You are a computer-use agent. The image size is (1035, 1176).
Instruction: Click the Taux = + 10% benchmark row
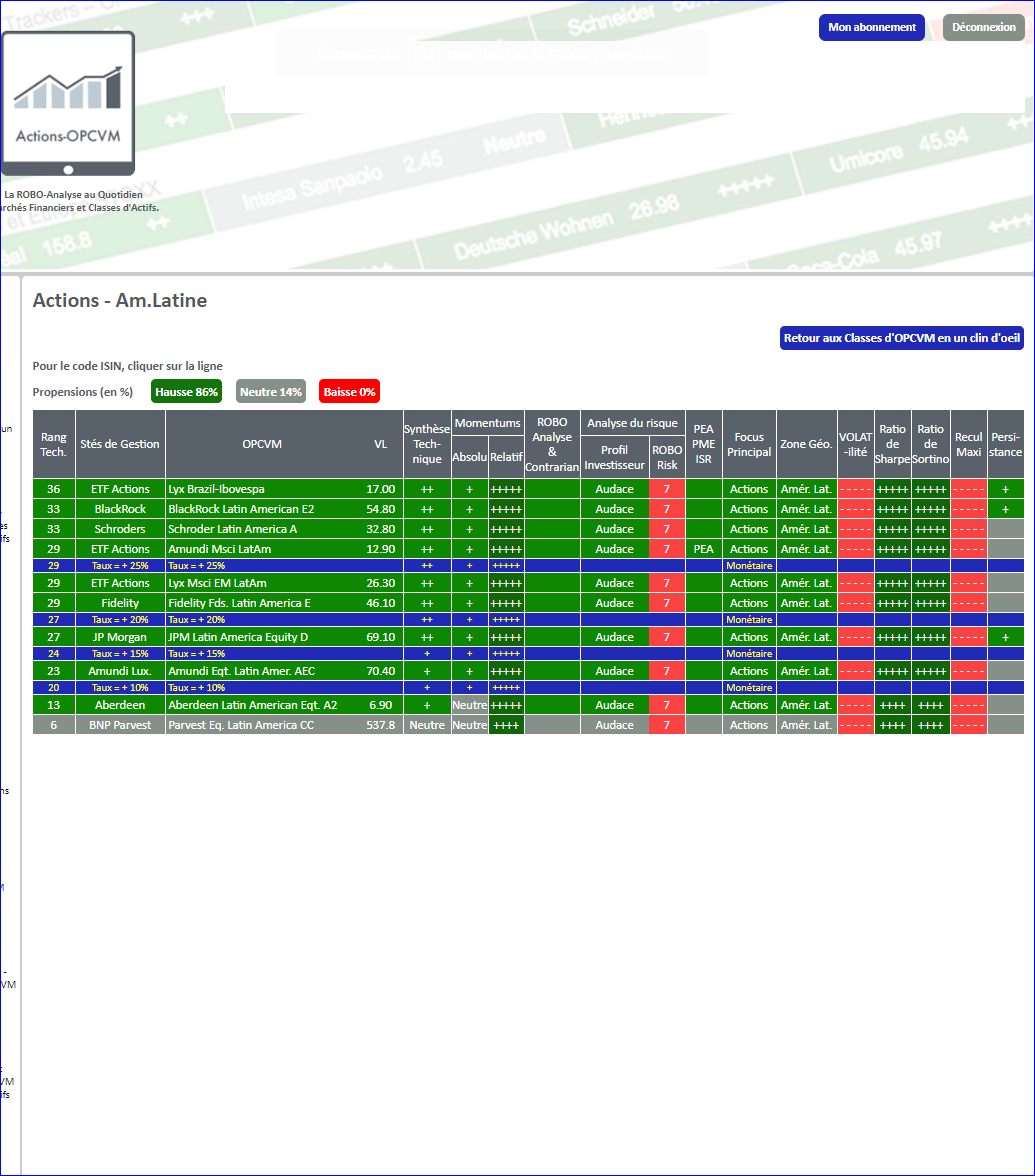click(528, 687)
